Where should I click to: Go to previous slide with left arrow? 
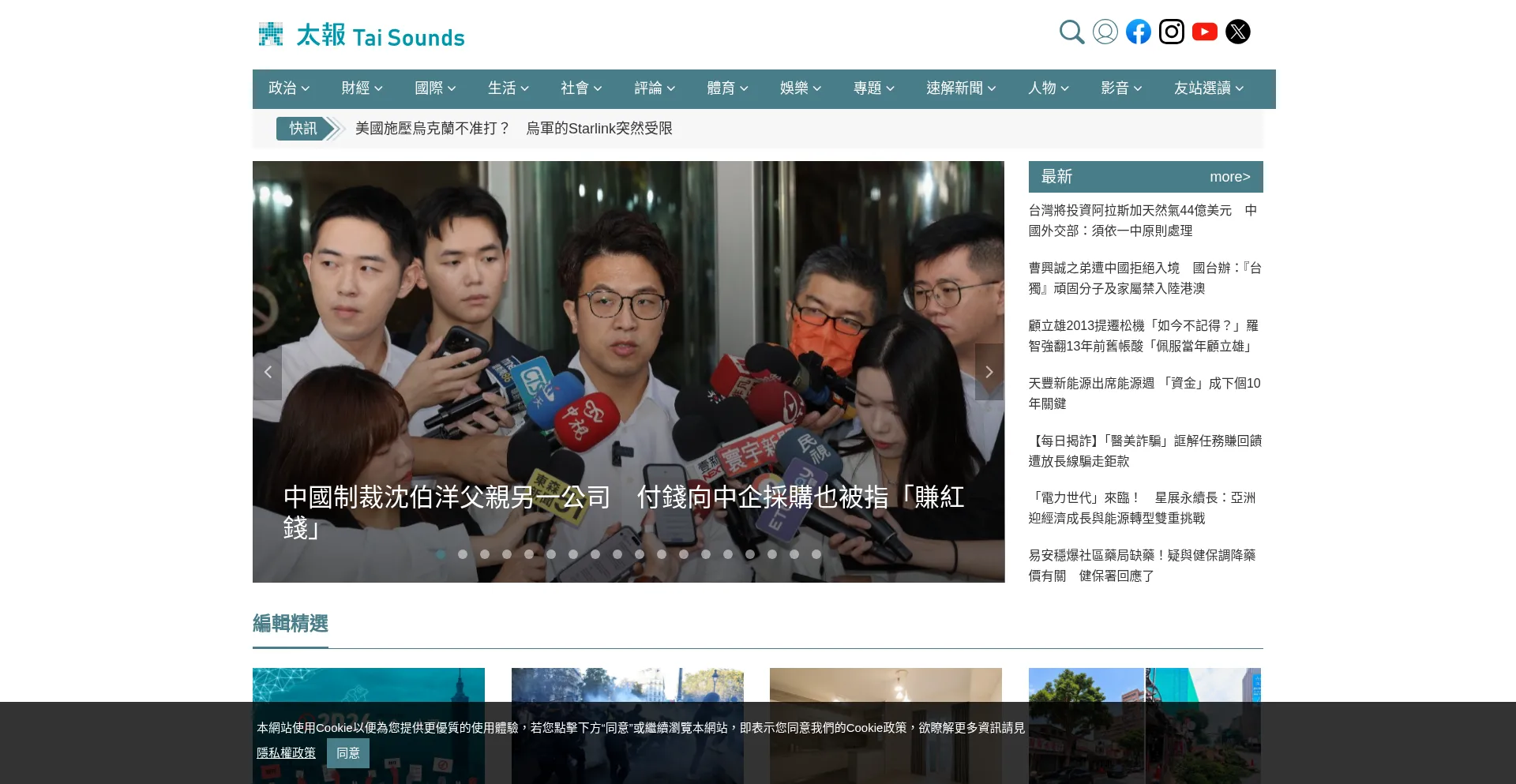[268, 372]
